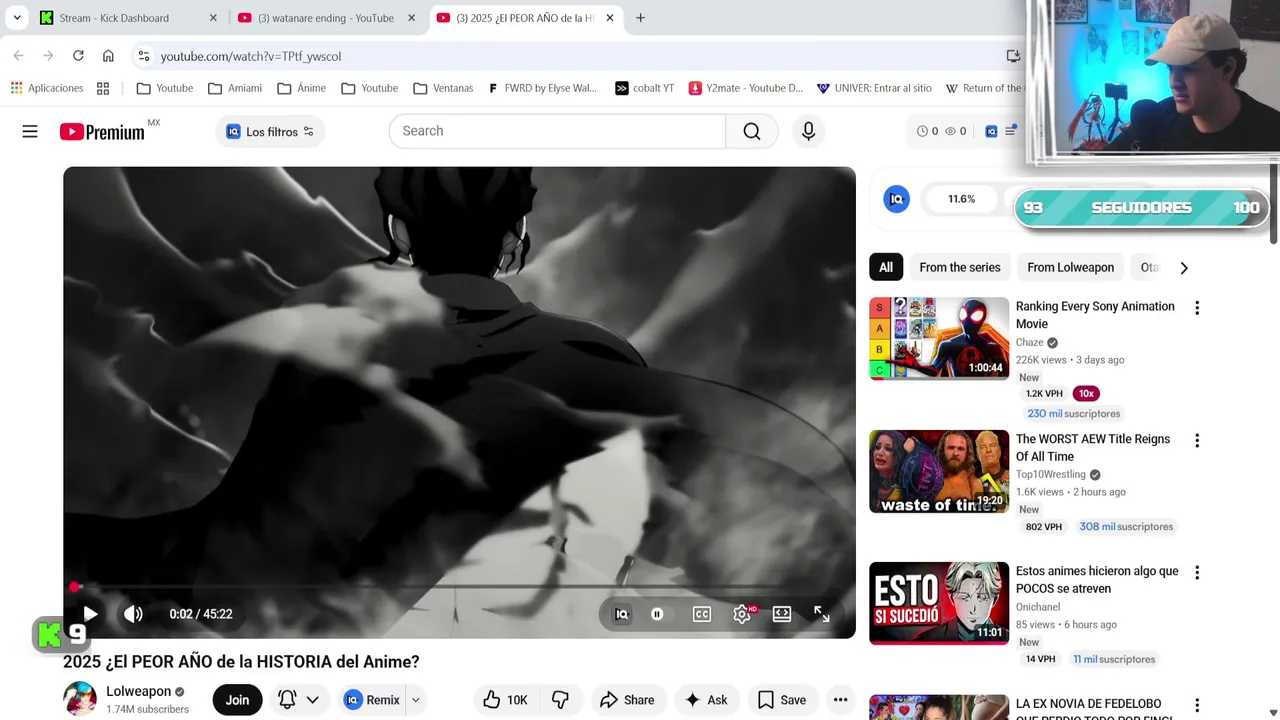1280x720 pixels.
Task: Save the video to a playlist
Action: 782,700
